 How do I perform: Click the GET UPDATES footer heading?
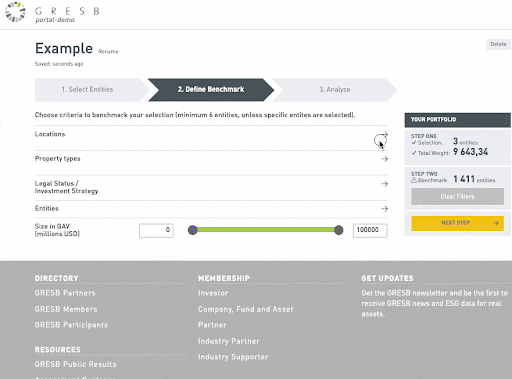387,278
